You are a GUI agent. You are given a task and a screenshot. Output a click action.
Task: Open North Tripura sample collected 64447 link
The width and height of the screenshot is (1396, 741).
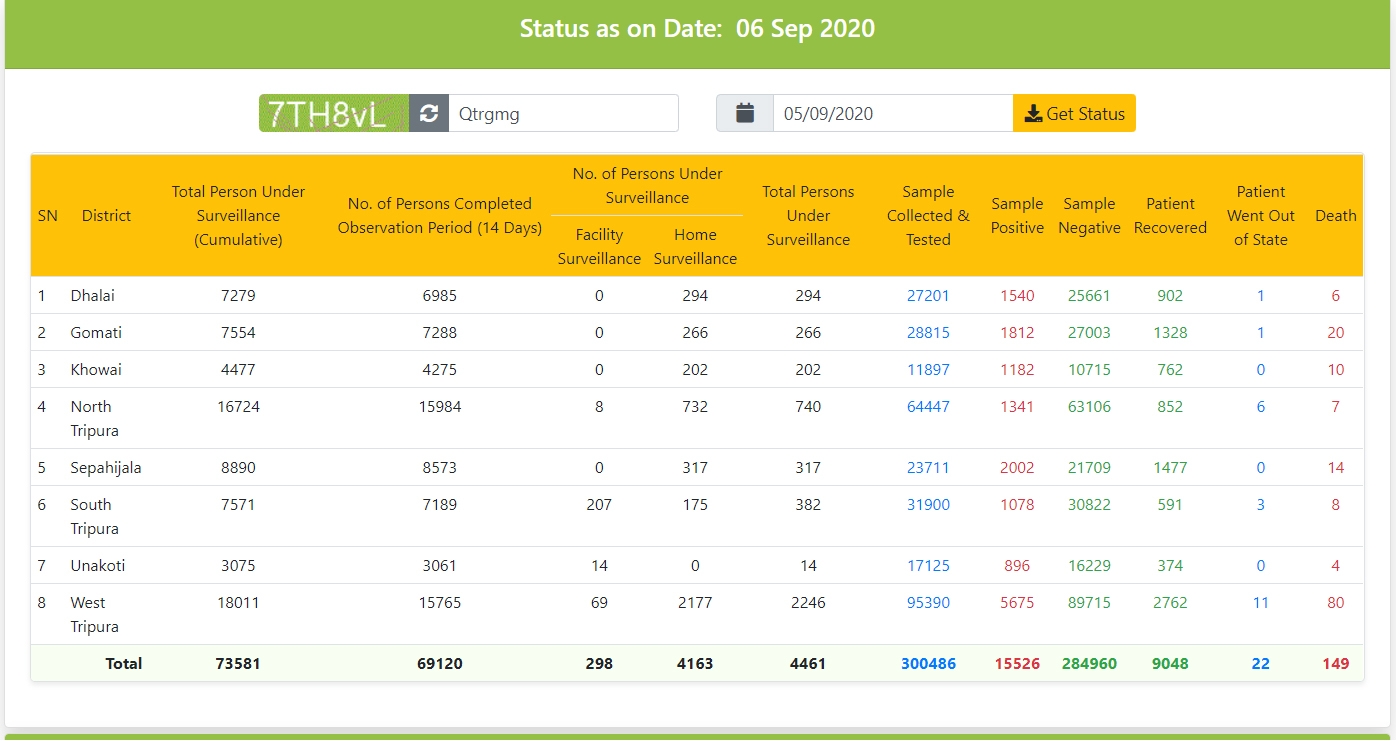[928, 407]
